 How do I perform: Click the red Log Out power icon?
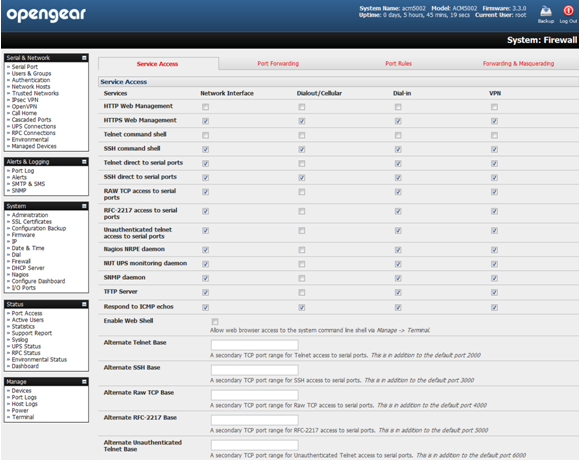[568, 11]
